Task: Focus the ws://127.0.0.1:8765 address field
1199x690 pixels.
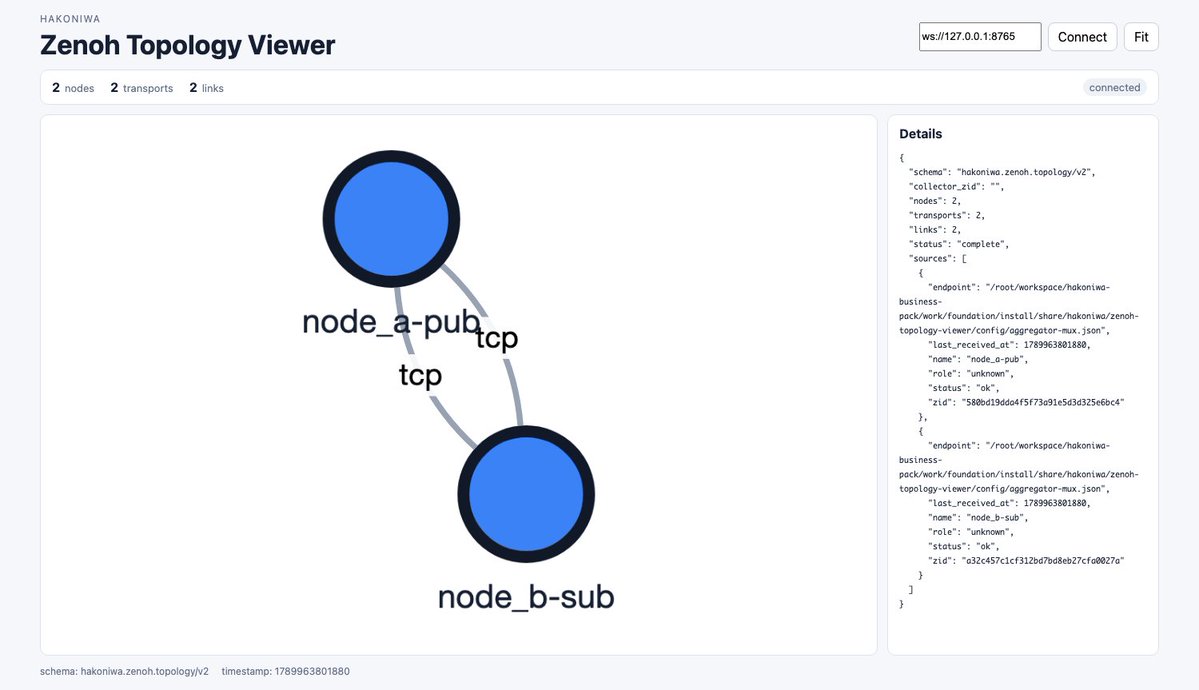Action: point(980,37)
